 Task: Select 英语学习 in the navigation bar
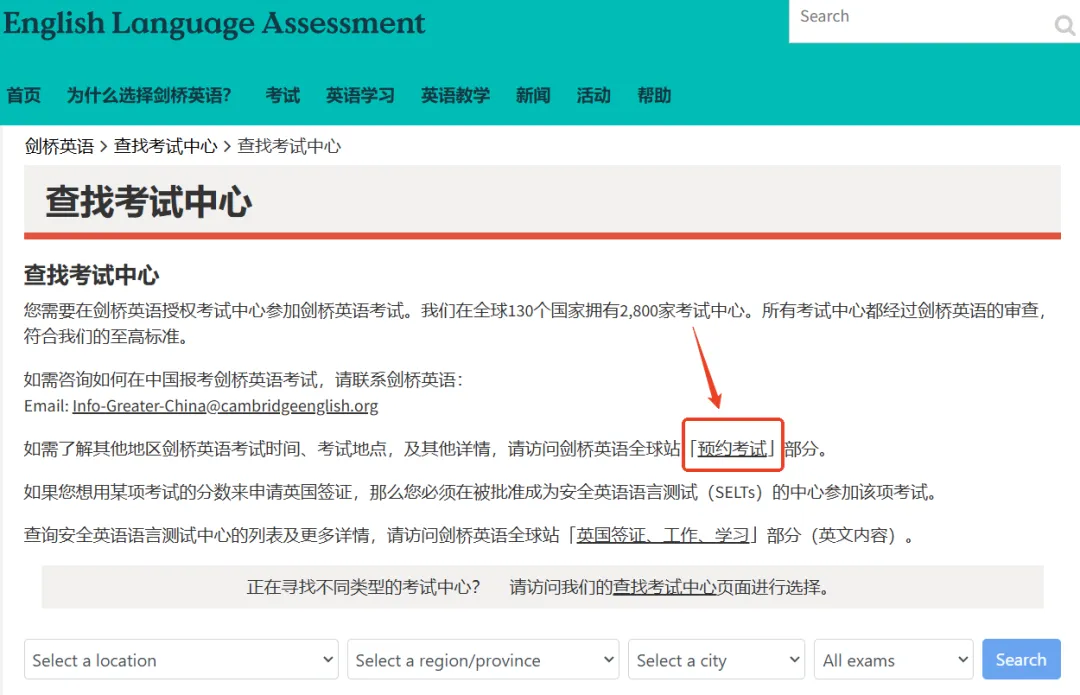point(360,95)
